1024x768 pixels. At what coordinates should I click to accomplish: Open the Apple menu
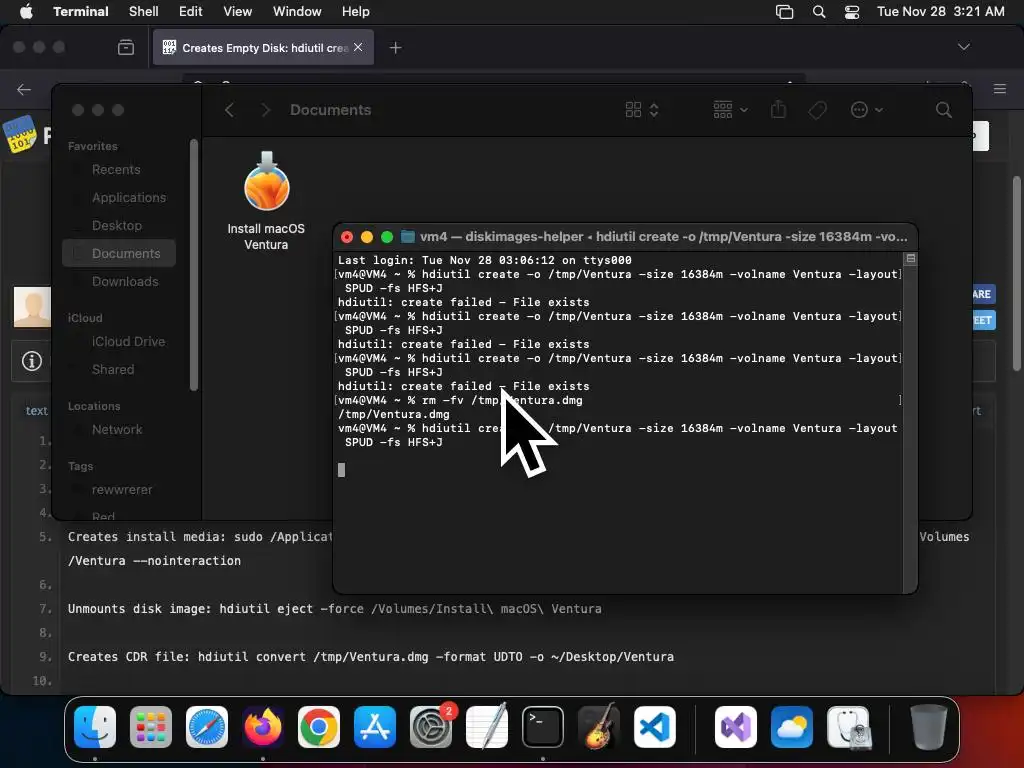(x=26, y=11)
